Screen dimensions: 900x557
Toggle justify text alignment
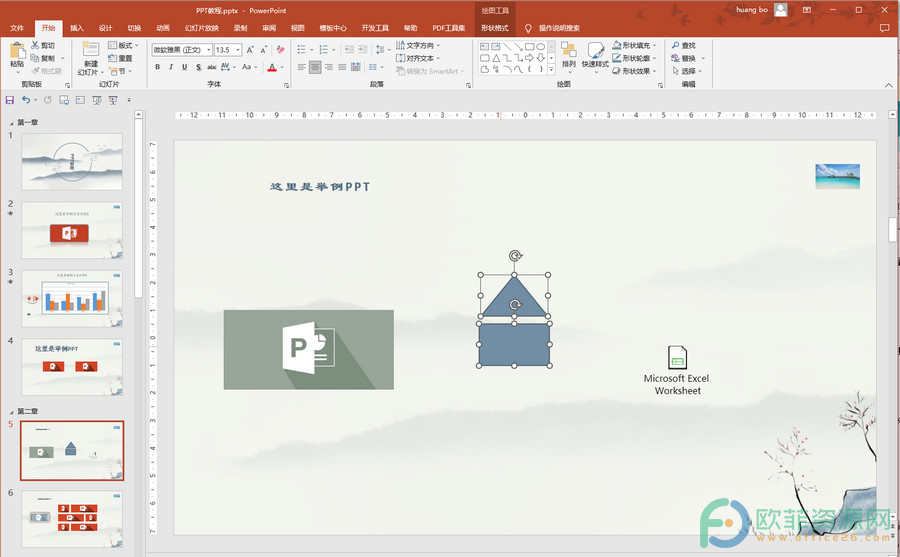pos(342,67)
